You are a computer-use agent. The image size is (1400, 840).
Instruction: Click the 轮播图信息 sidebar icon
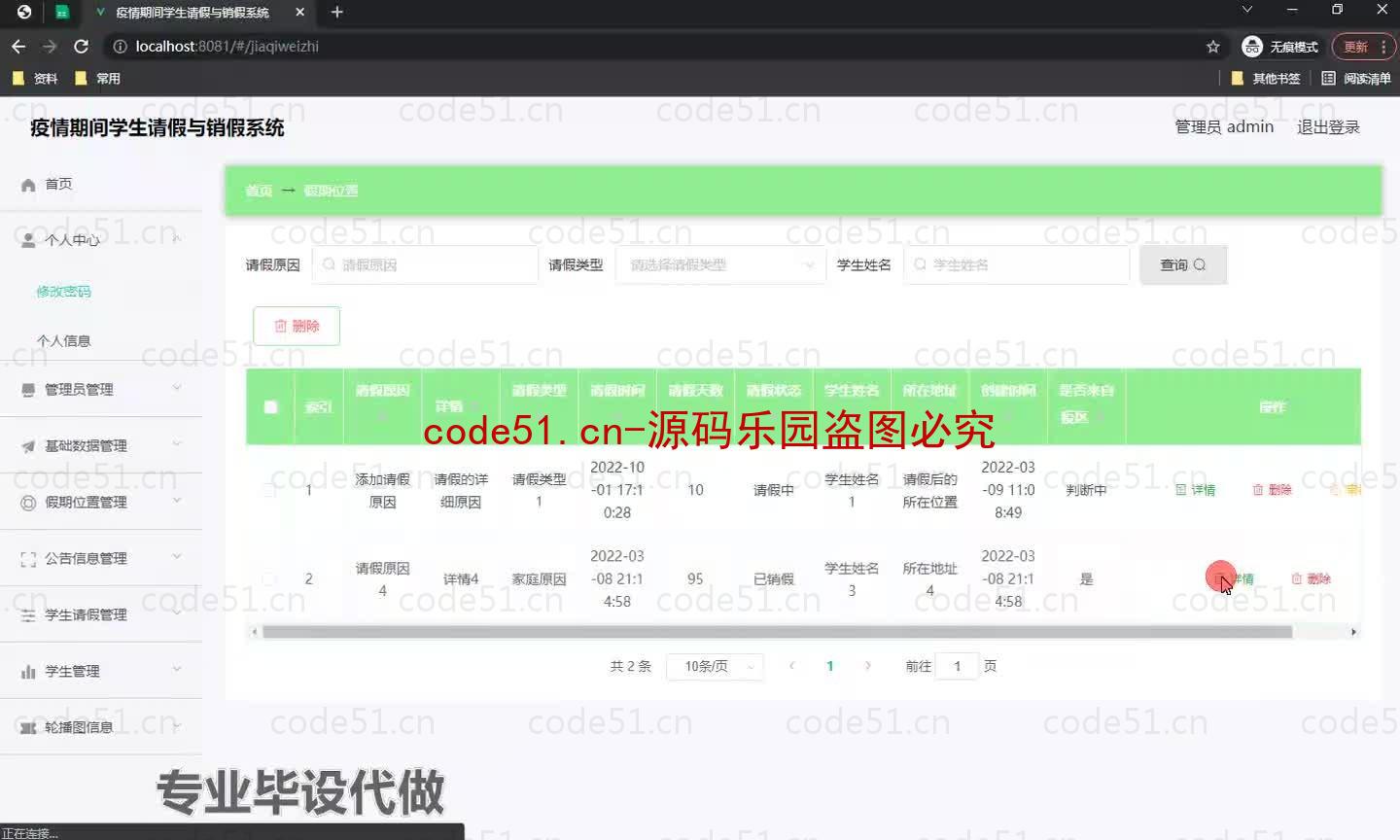[28, 728]
